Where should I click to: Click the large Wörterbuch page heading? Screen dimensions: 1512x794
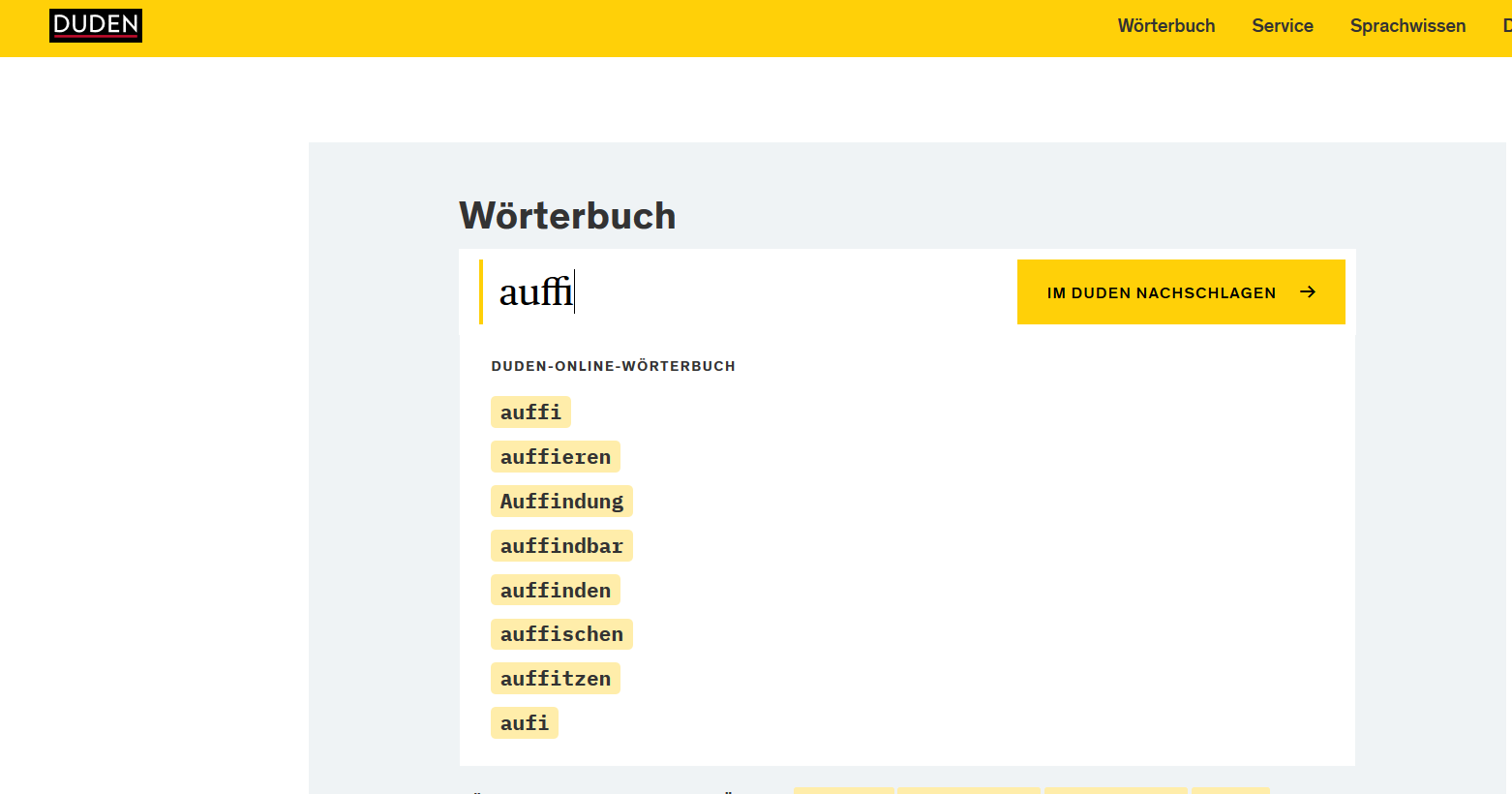click(567, 216)
